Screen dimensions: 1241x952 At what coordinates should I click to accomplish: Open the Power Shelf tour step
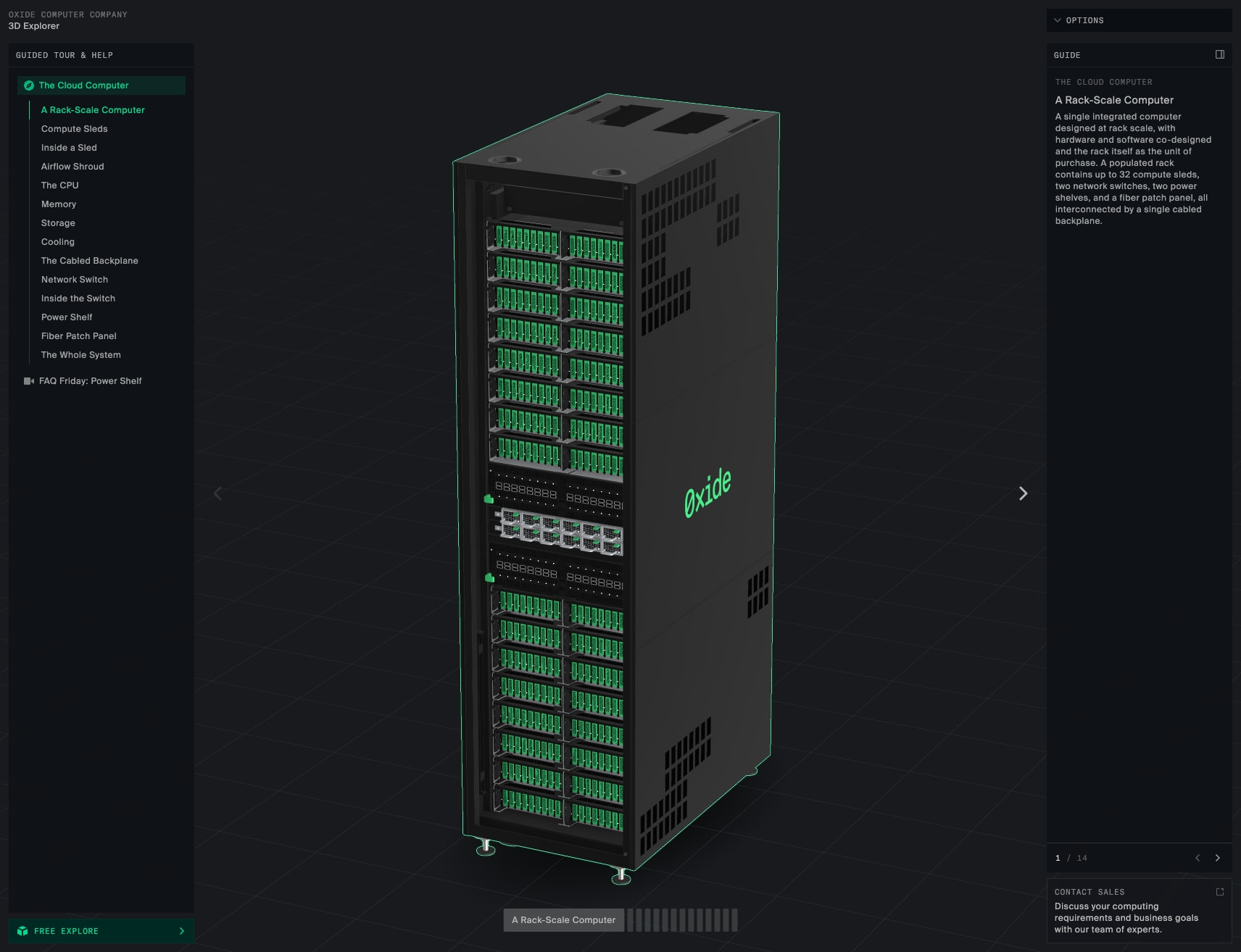tap(67, 317)
